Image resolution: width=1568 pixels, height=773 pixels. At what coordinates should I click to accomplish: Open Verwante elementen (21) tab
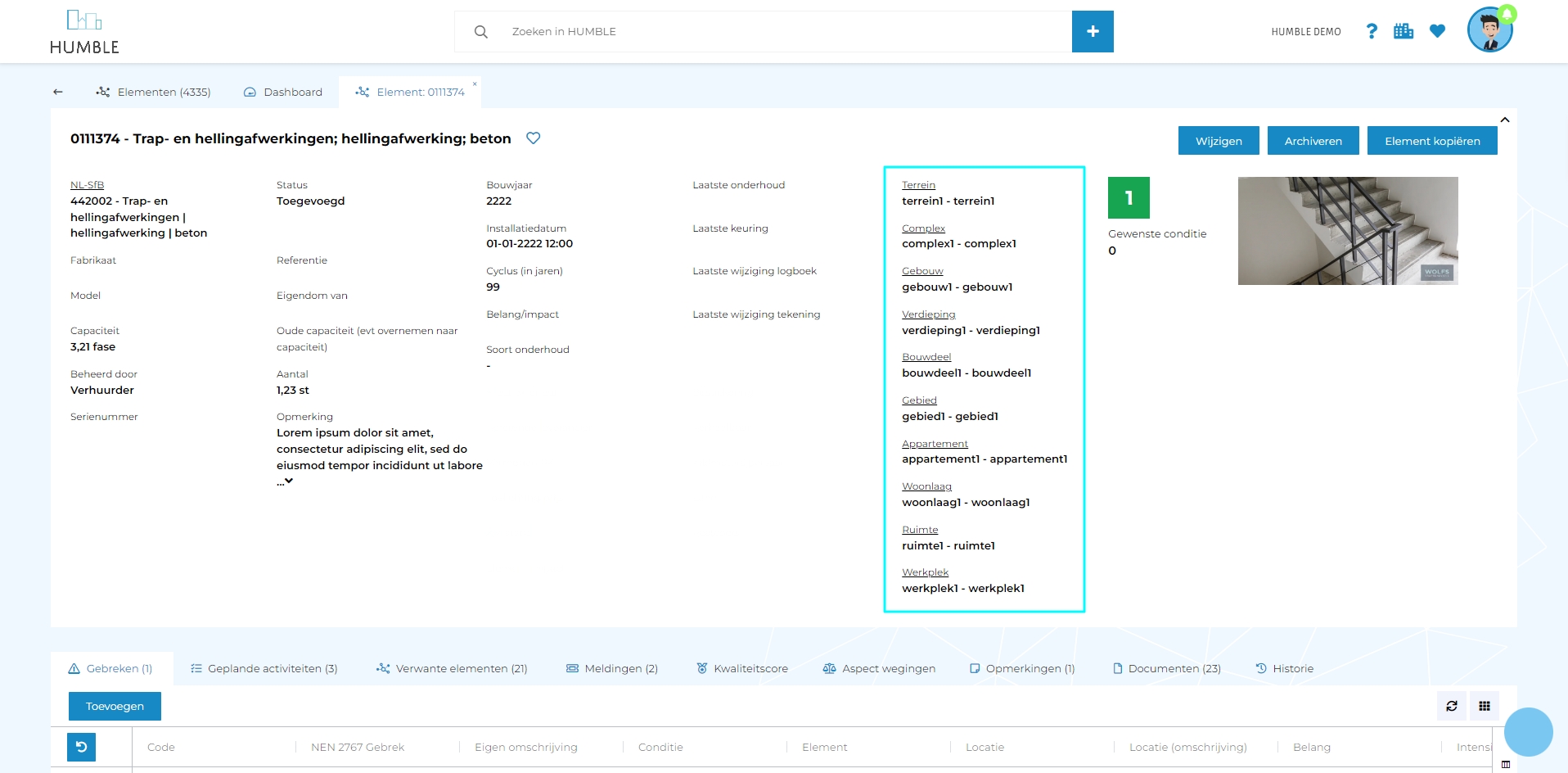click(452, 668)
